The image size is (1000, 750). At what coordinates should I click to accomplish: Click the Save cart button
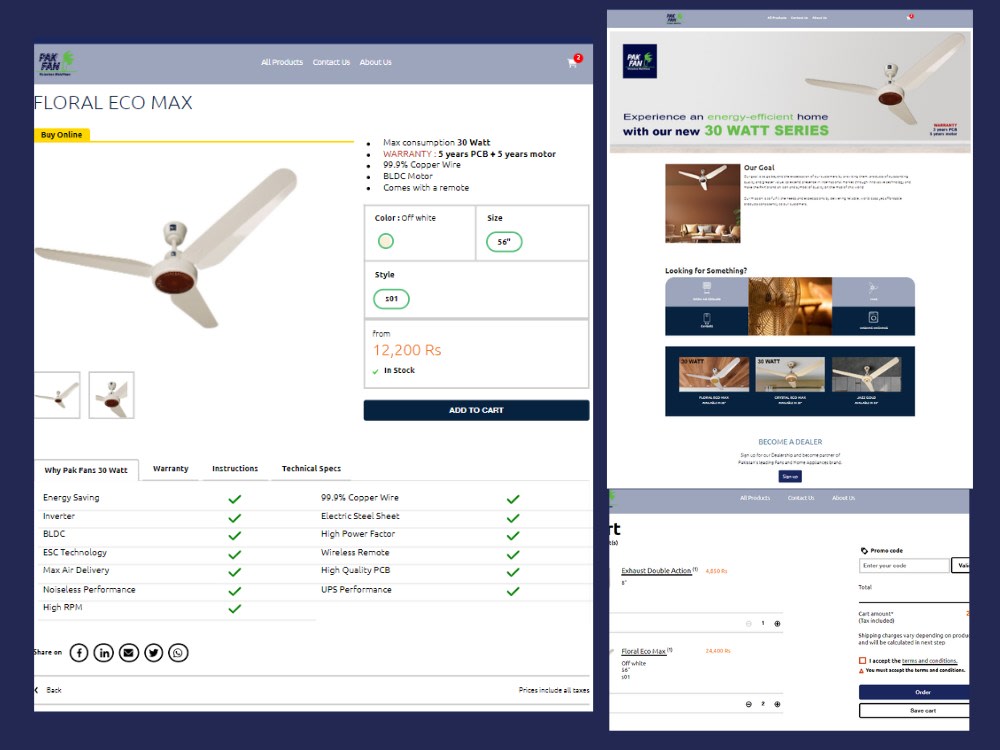915,710
